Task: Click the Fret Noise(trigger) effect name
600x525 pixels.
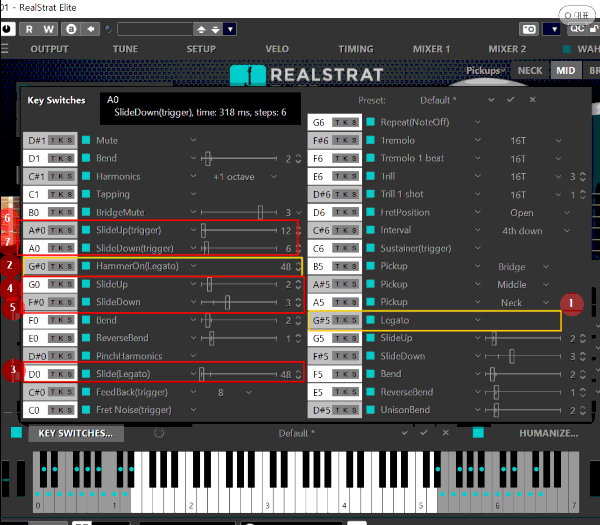Action: click(x=134, y=410)
